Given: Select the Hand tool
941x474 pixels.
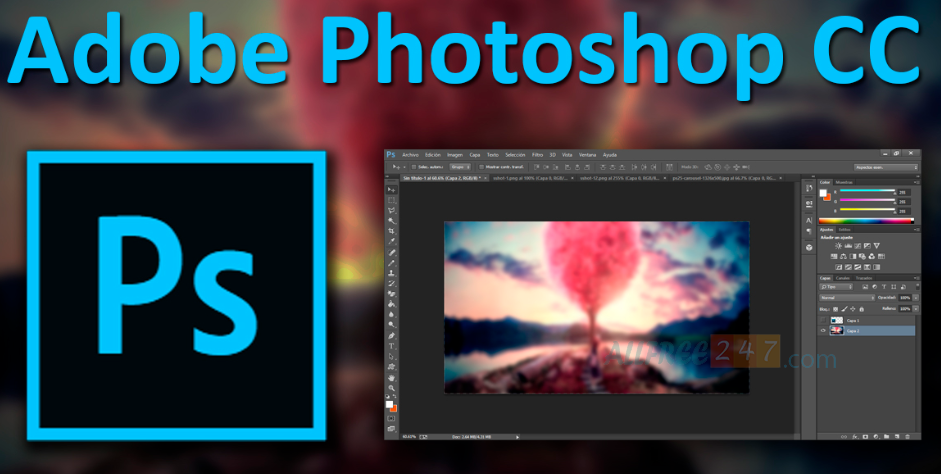Looking at the screenshot, I should (x=392, y=378).
